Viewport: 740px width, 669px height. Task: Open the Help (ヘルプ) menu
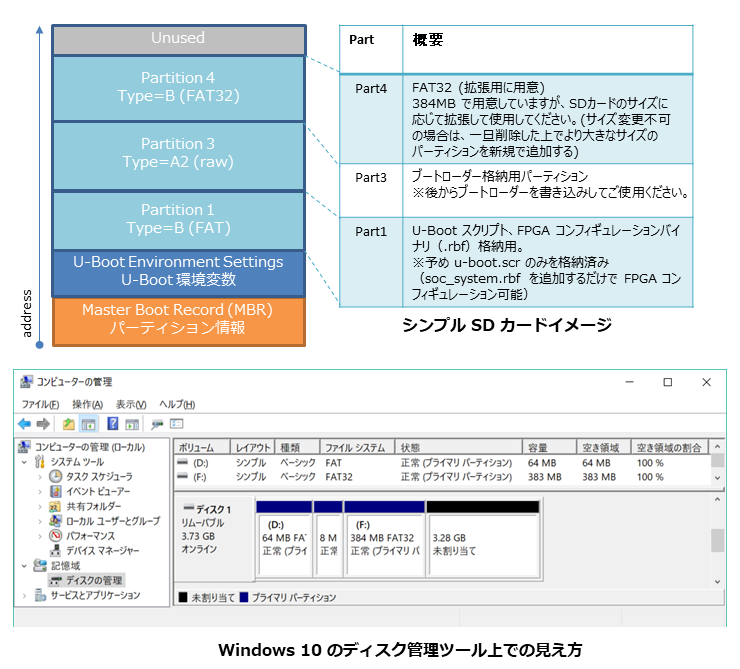click(177, 404)
